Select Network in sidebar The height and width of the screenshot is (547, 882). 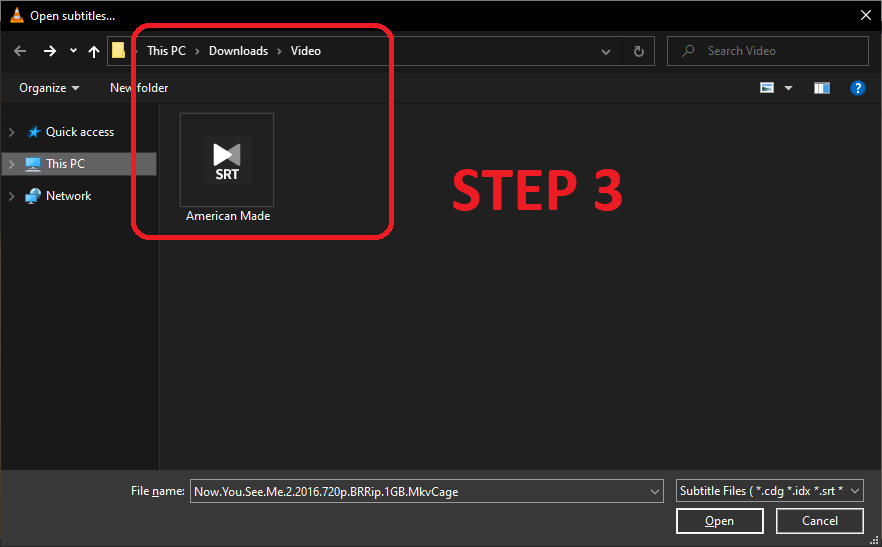[x=69, y=196]
